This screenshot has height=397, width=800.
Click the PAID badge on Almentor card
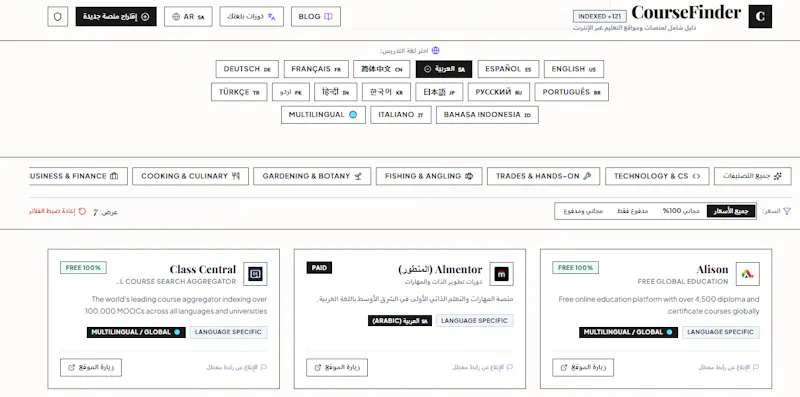(x=319, y=267)
